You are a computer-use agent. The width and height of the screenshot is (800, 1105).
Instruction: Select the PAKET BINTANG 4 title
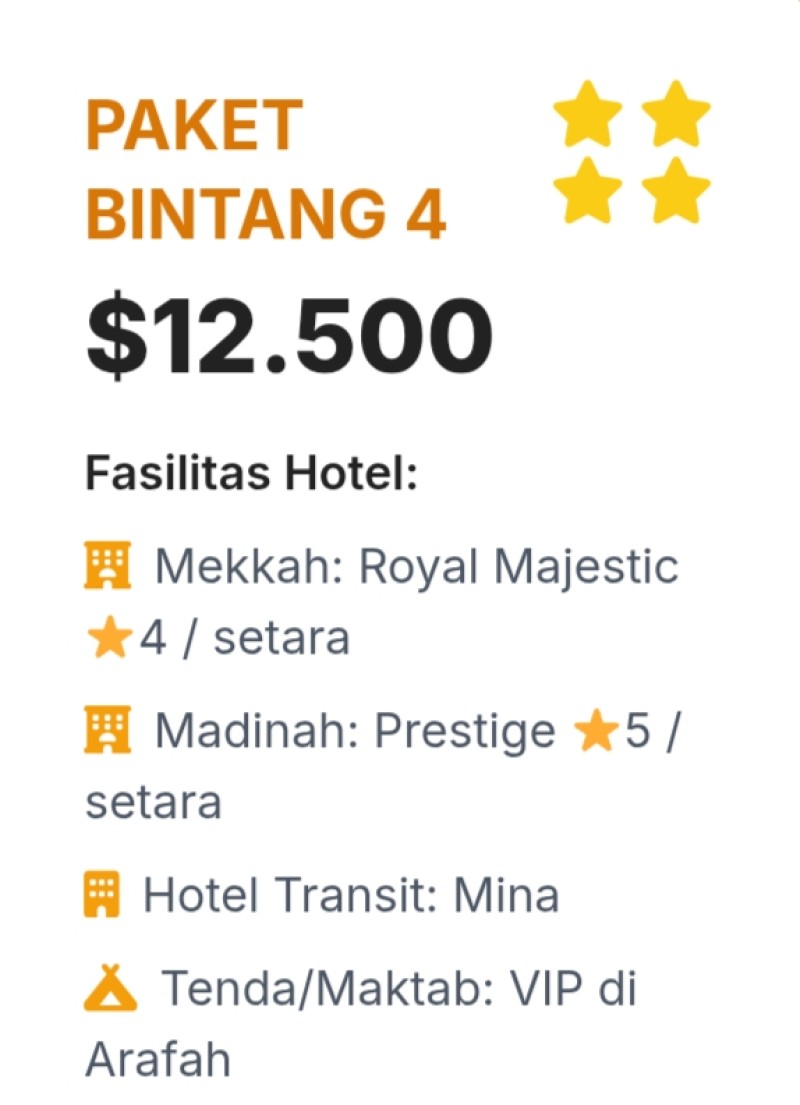(265, 170)
